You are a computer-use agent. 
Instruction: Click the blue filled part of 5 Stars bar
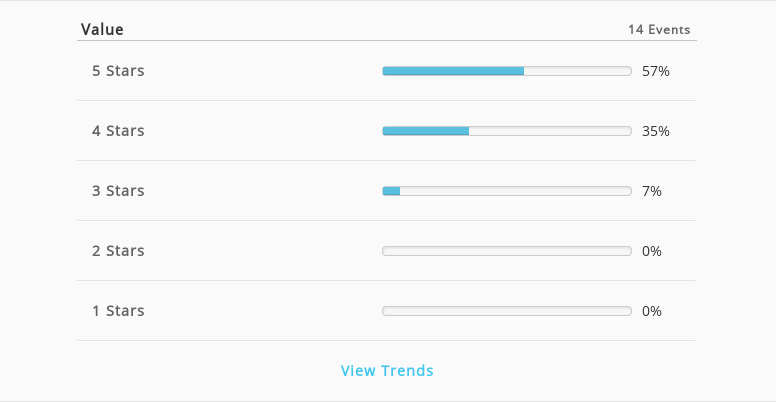pos(453,71)
